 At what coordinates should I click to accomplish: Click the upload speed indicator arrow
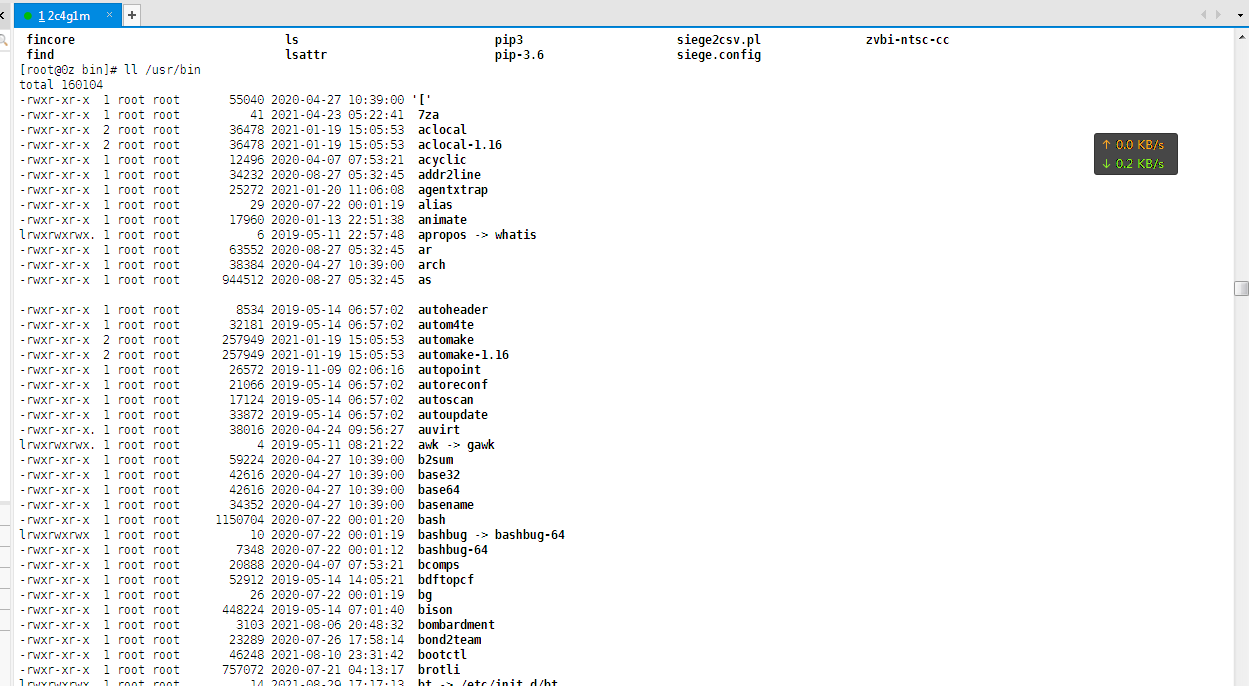(x=1108, y=144)
